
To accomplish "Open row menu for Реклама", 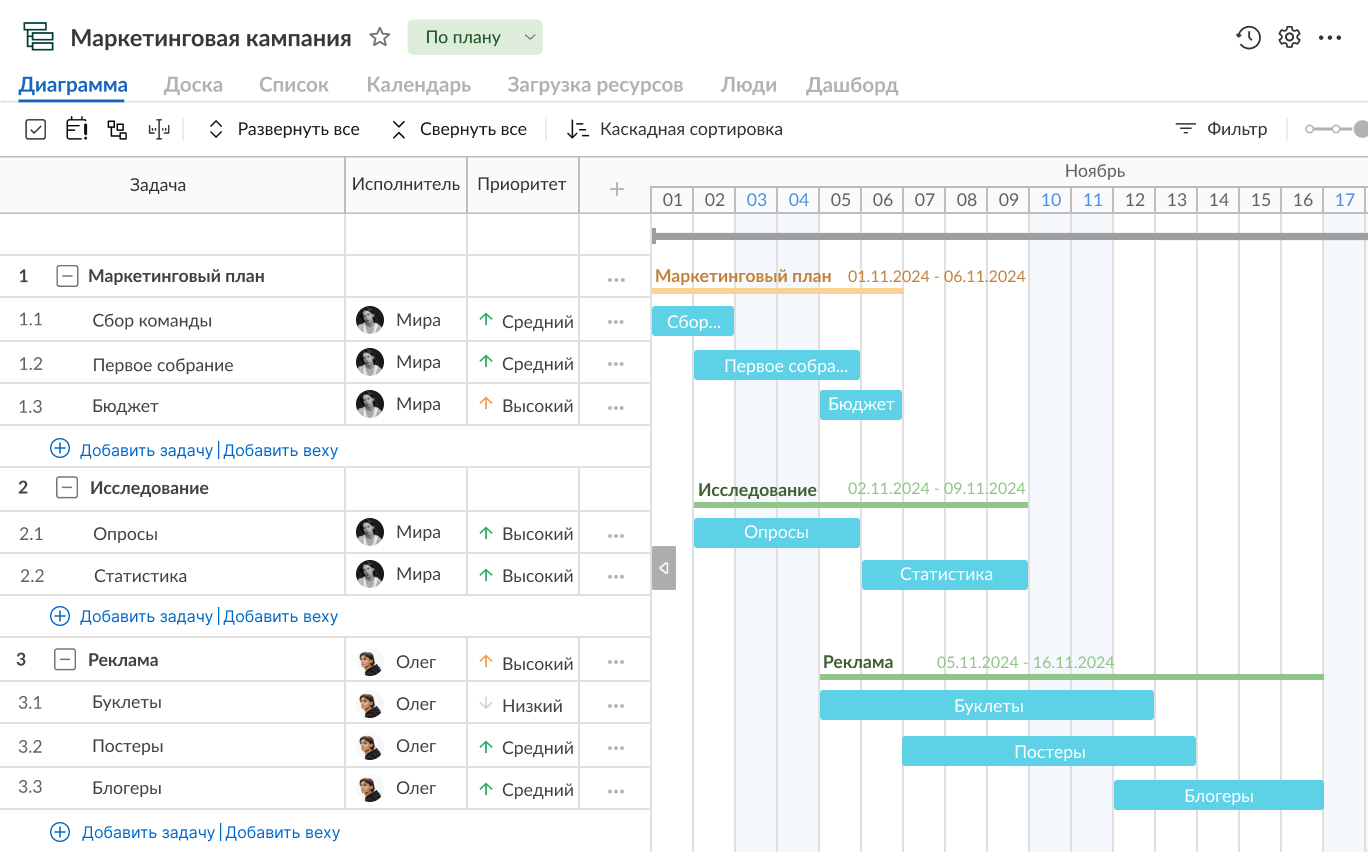I will [x=616, y=662].
